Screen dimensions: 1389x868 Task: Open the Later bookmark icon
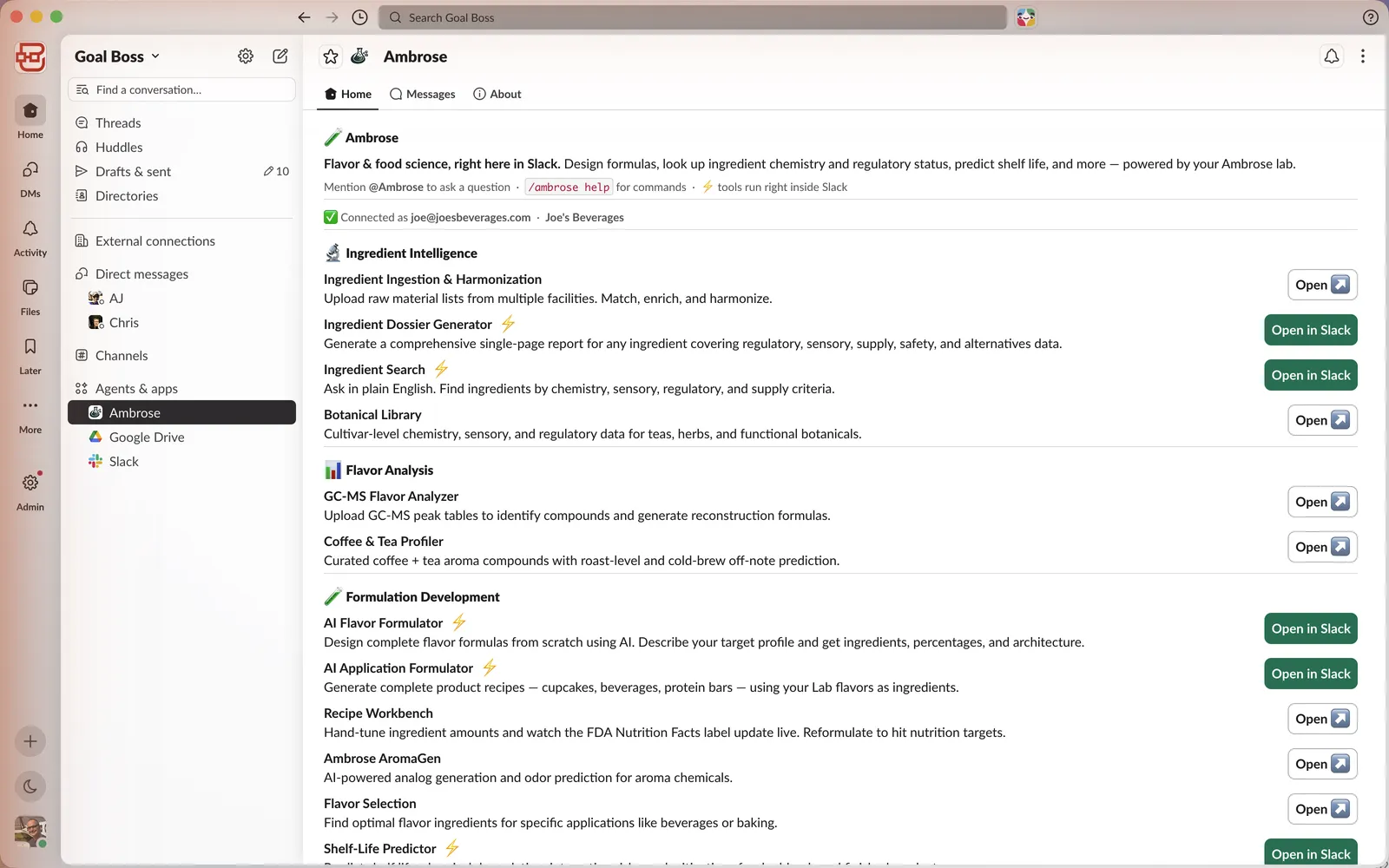[x=30, y=347]
